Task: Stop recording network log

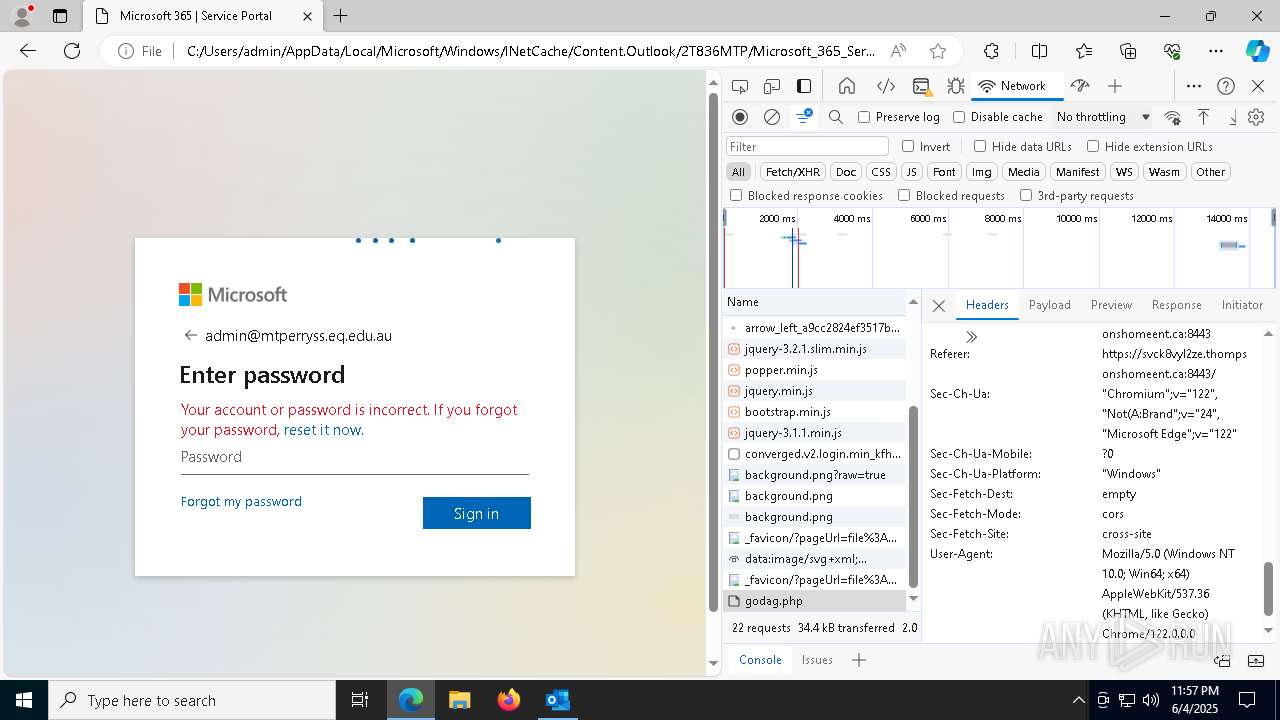Action: (740, 117)
